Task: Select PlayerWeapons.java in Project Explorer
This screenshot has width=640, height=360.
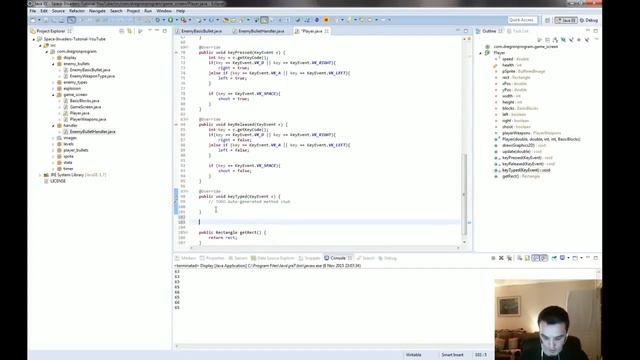Action: click(x=88, y=119)
